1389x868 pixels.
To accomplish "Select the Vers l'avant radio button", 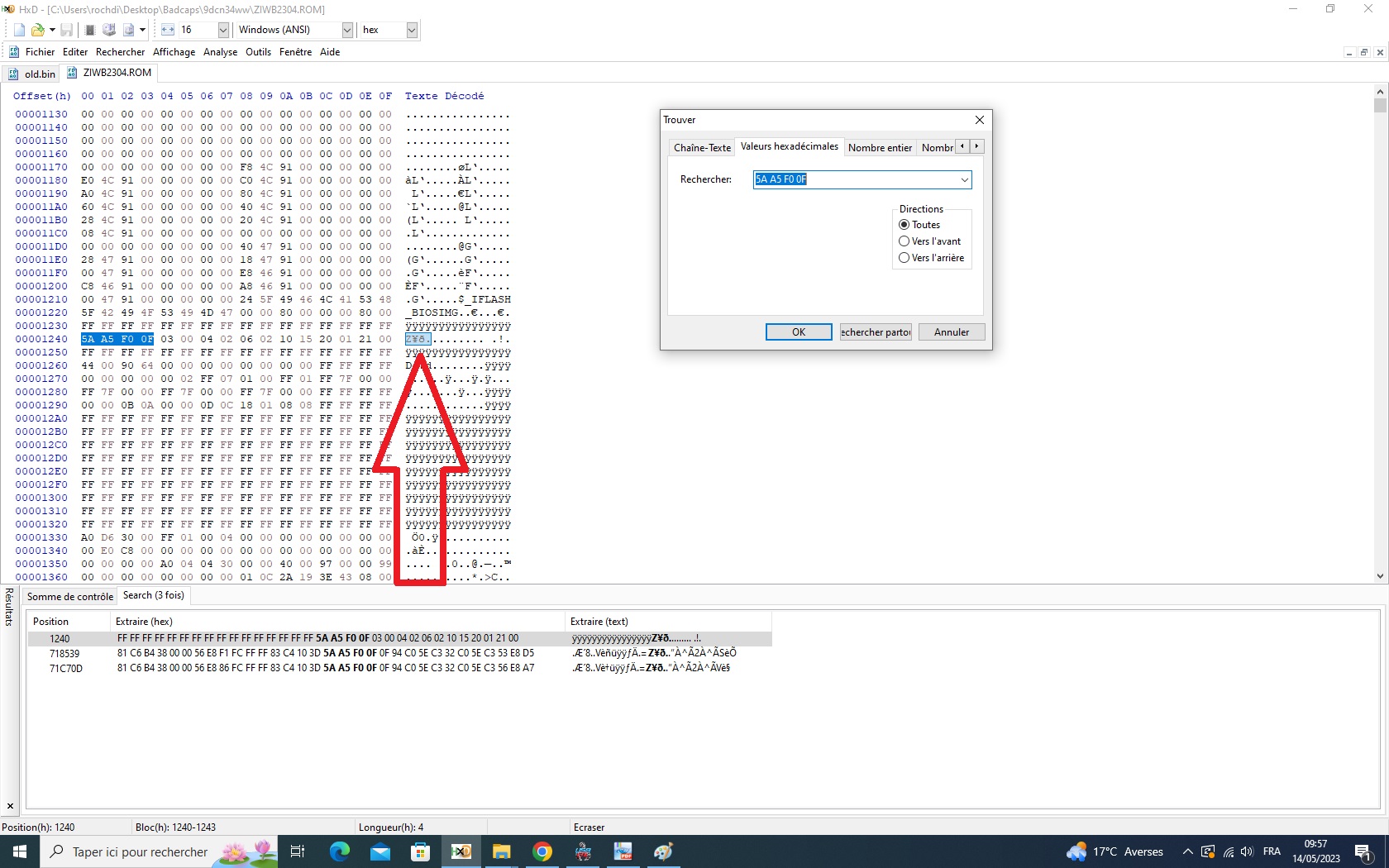I will tap(905, 241).
